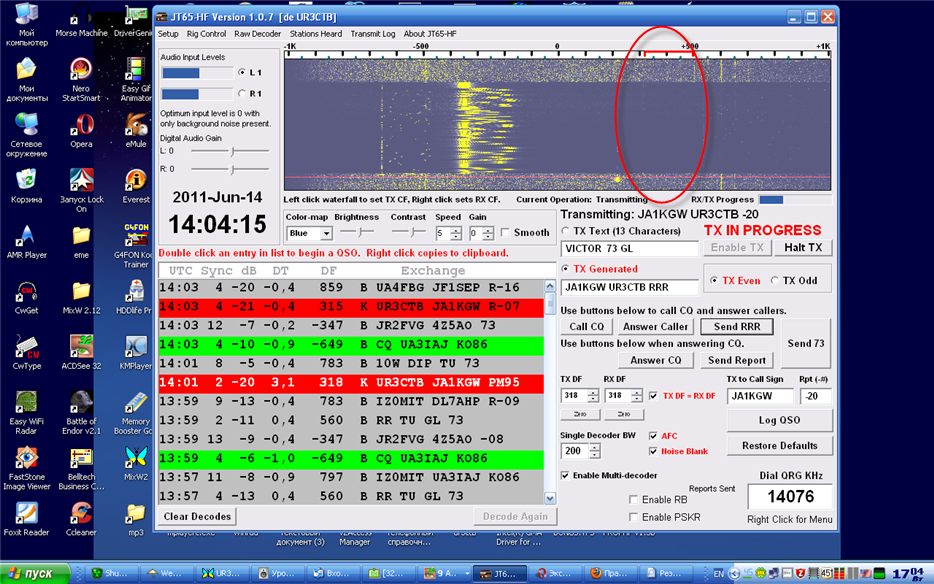Open the Battle of Endor desktop icon

81,412
